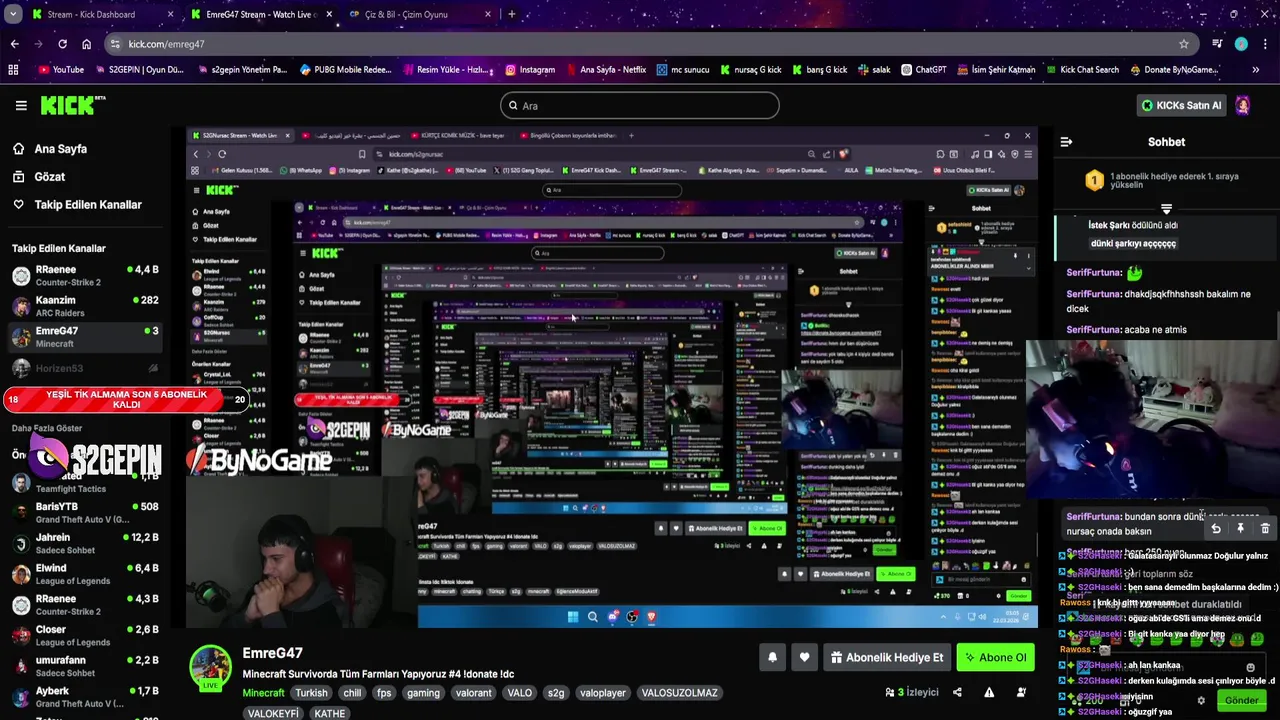Open Ayberk's GTA V channel

point(85,697)
